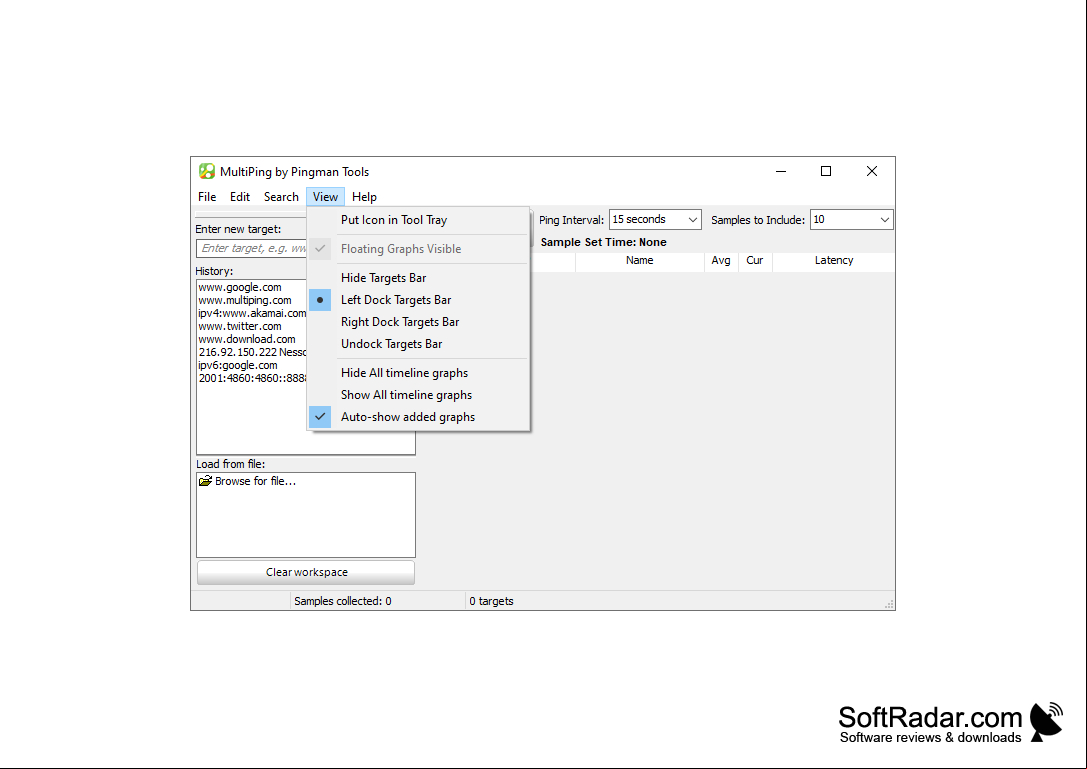This screenshot has width=1087, height=769.
Task: Choose Show All timeline graphs
Action: point(418,395)
